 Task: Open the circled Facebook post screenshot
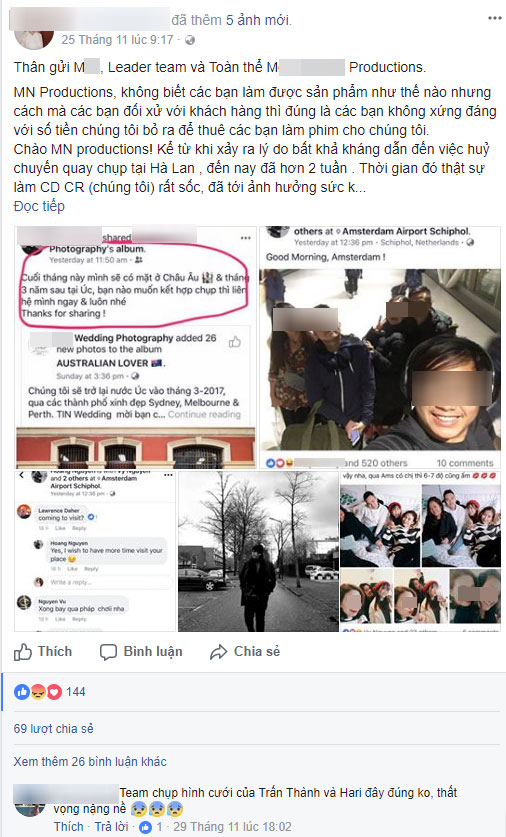[136, 348]
